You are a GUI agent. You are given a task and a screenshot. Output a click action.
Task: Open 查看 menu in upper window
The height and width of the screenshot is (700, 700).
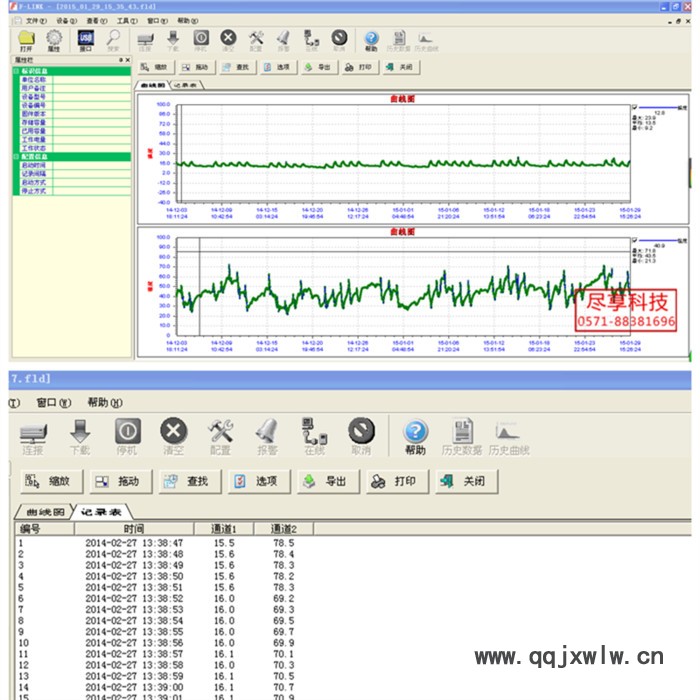97,21
